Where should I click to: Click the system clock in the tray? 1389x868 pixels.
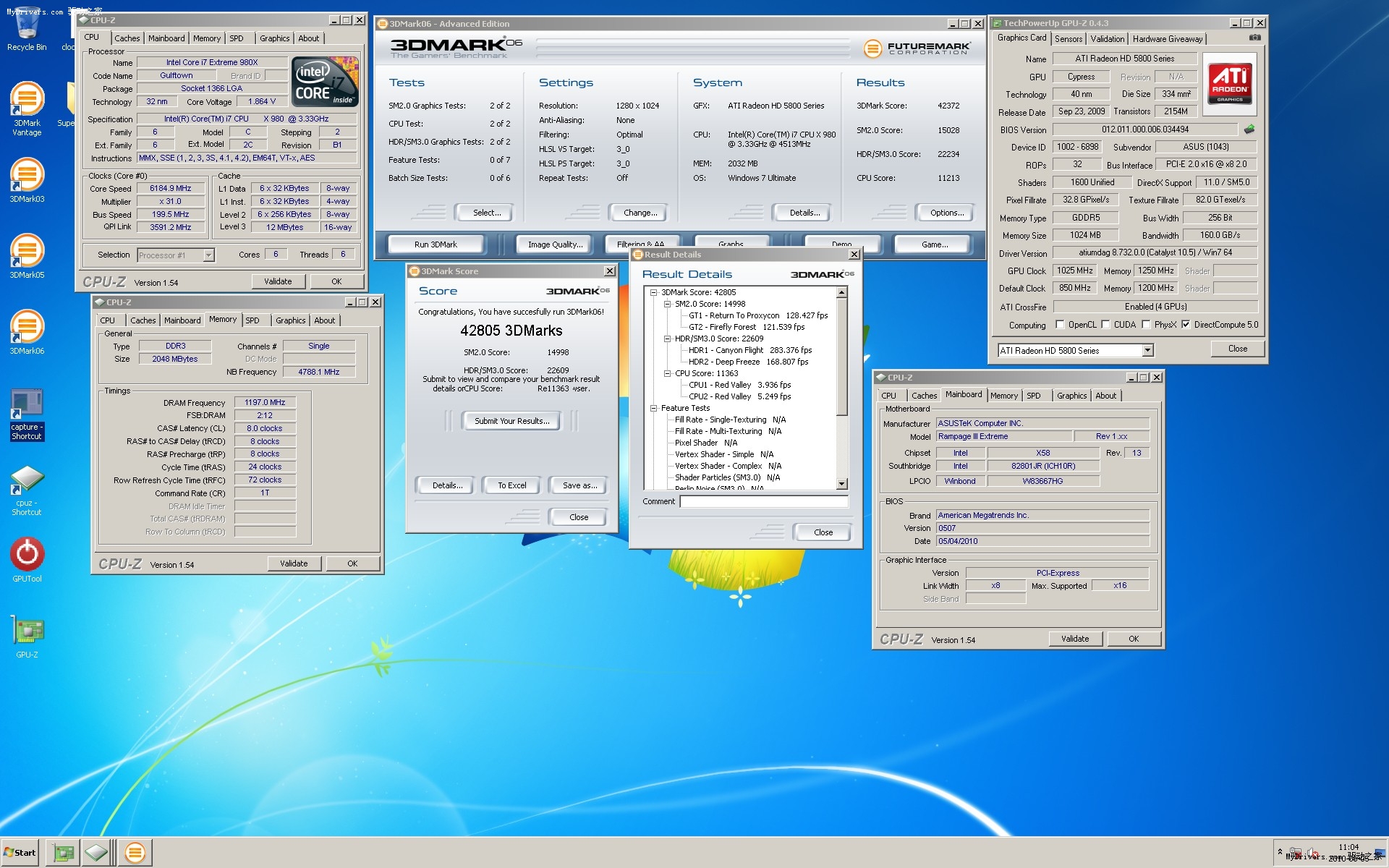[1348, 851]
